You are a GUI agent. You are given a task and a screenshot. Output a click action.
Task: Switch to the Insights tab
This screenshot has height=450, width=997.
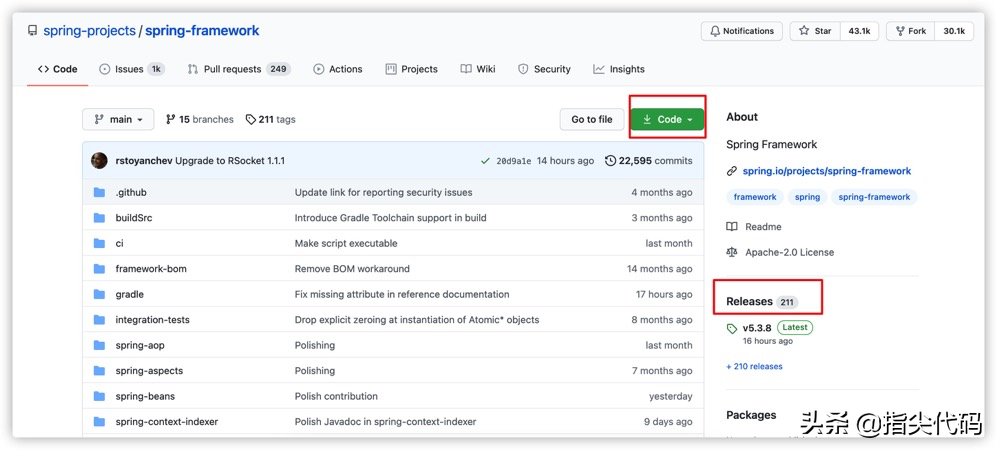click(619, 69)
